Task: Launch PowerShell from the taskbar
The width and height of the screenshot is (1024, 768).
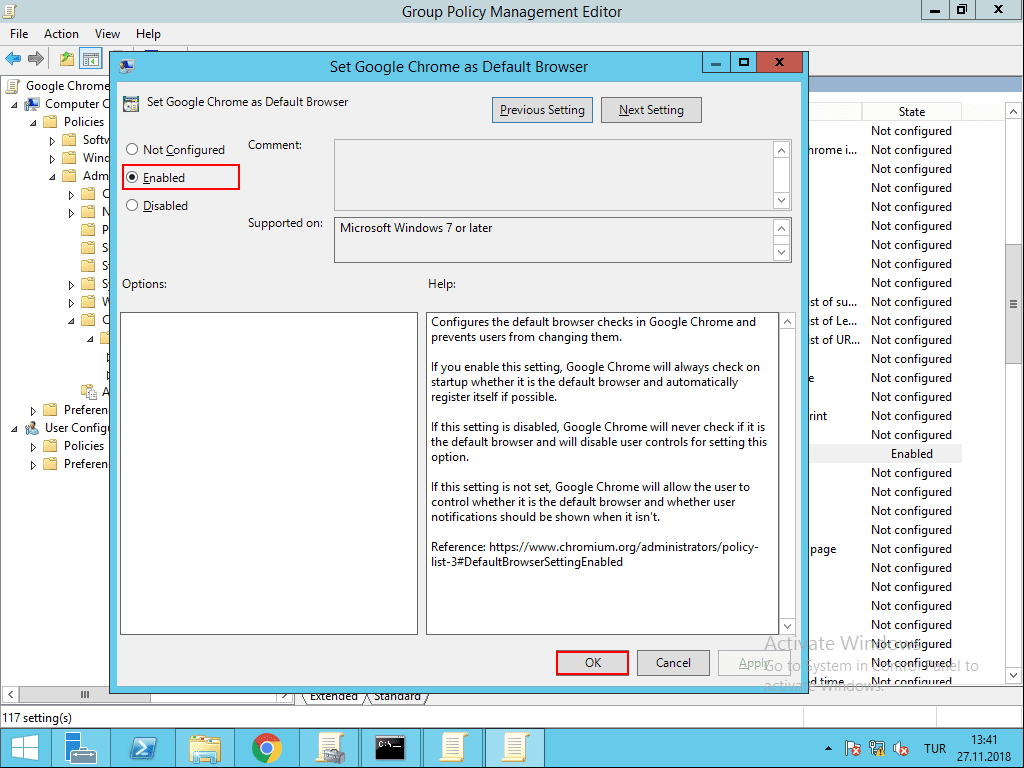Action: pos(143,748)
